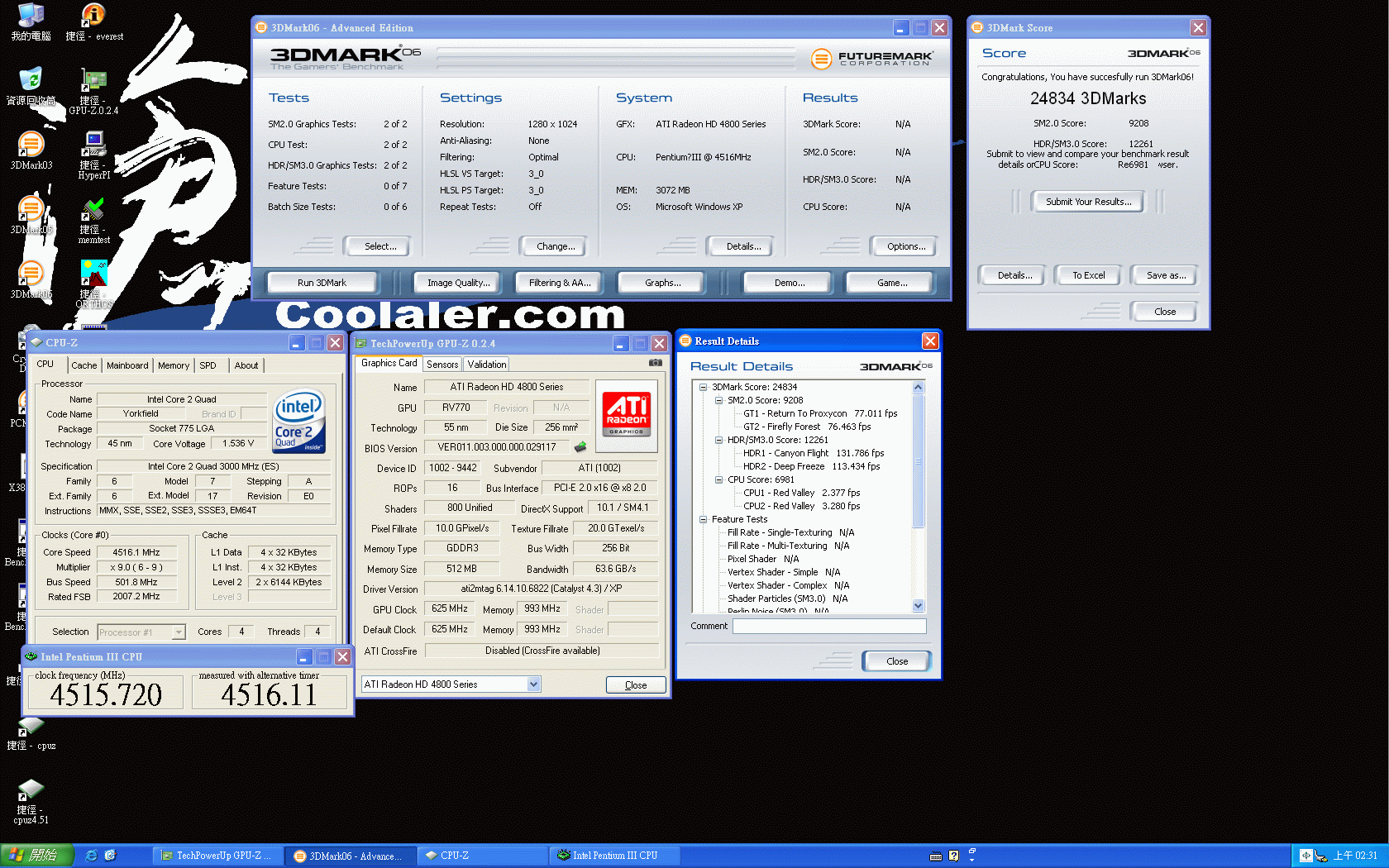Close the 3DMark Score window via Close button

coord(1164,312)
